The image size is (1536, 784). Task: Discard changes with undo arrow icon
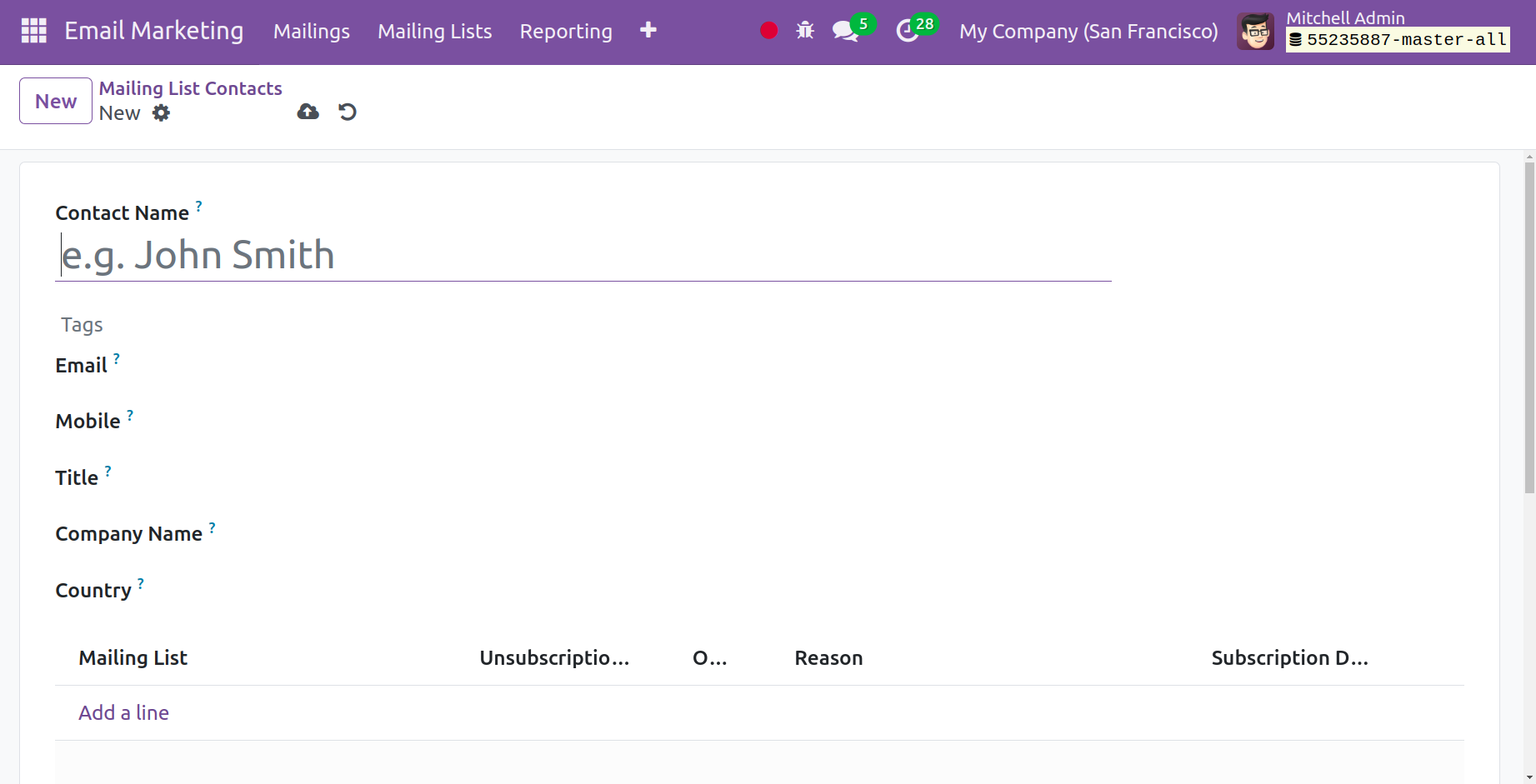348,112
